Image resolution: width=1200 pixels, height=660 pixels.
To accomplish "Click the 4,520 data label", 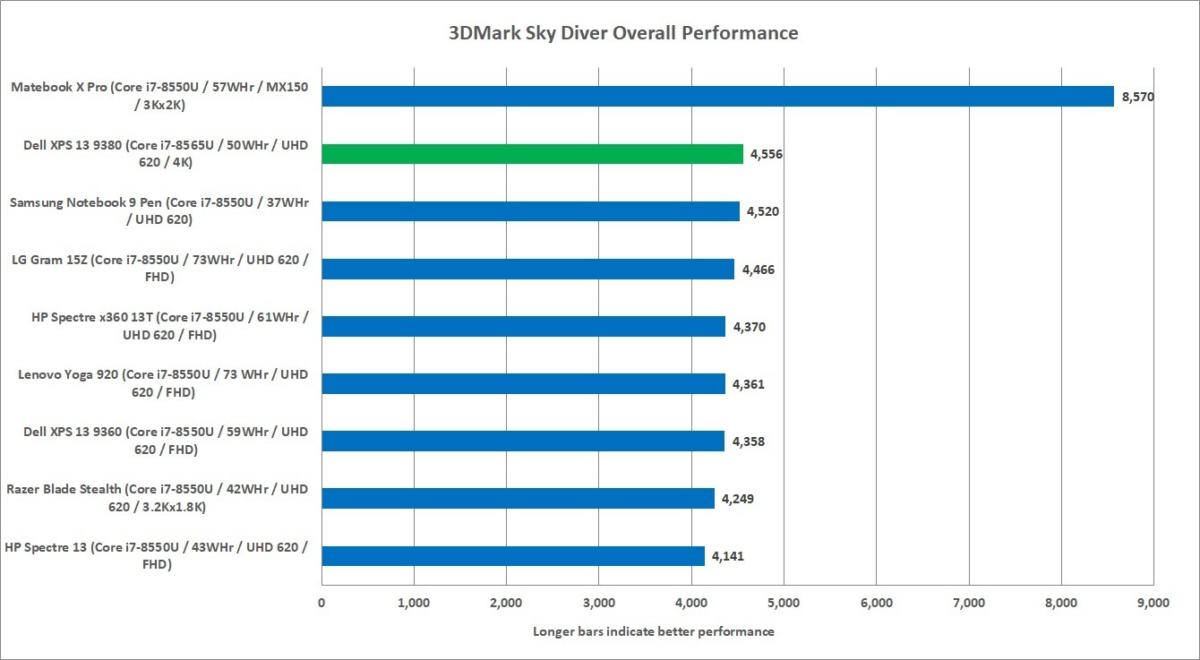I will [x=764, y=211].
